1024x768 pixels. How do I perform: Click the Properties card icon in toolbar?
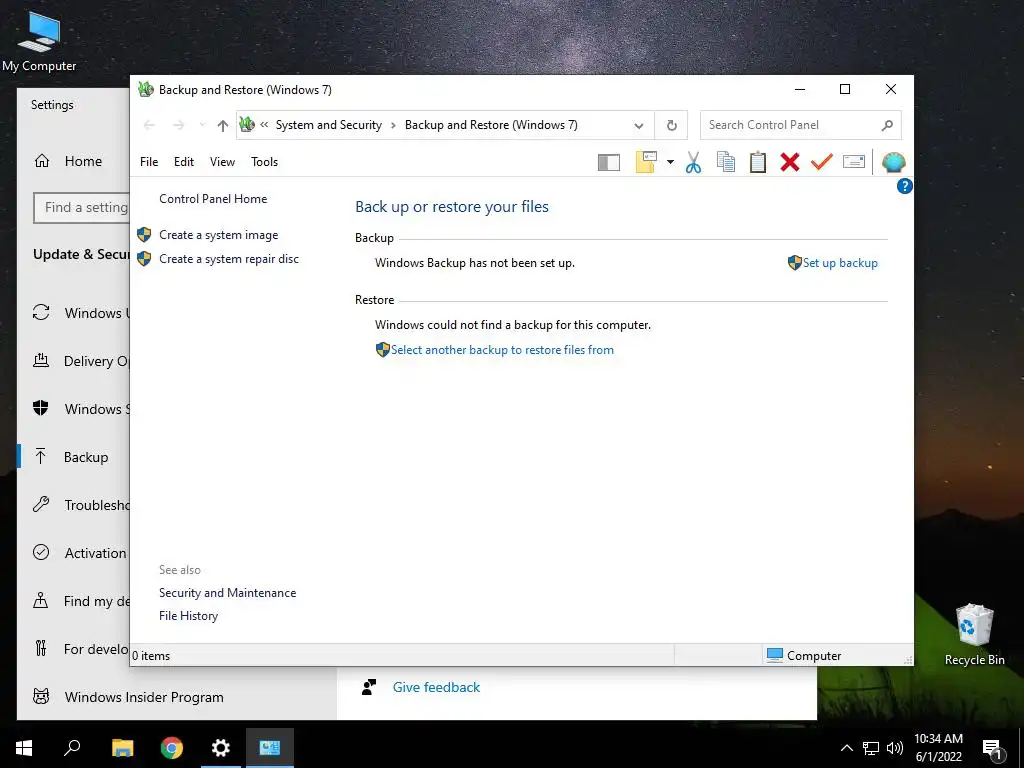[854, 161]
